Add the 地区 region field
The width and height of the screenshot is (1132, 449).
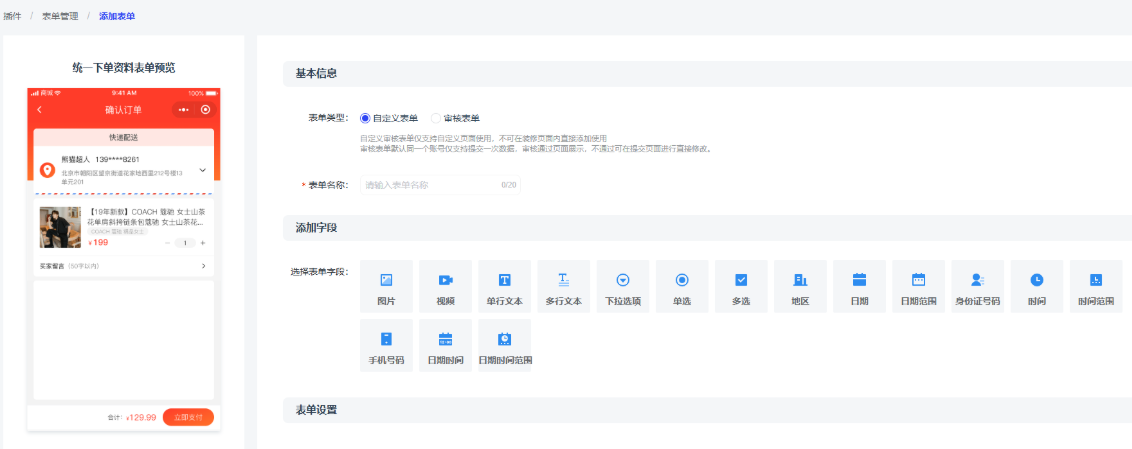click(x=800, y=286)
